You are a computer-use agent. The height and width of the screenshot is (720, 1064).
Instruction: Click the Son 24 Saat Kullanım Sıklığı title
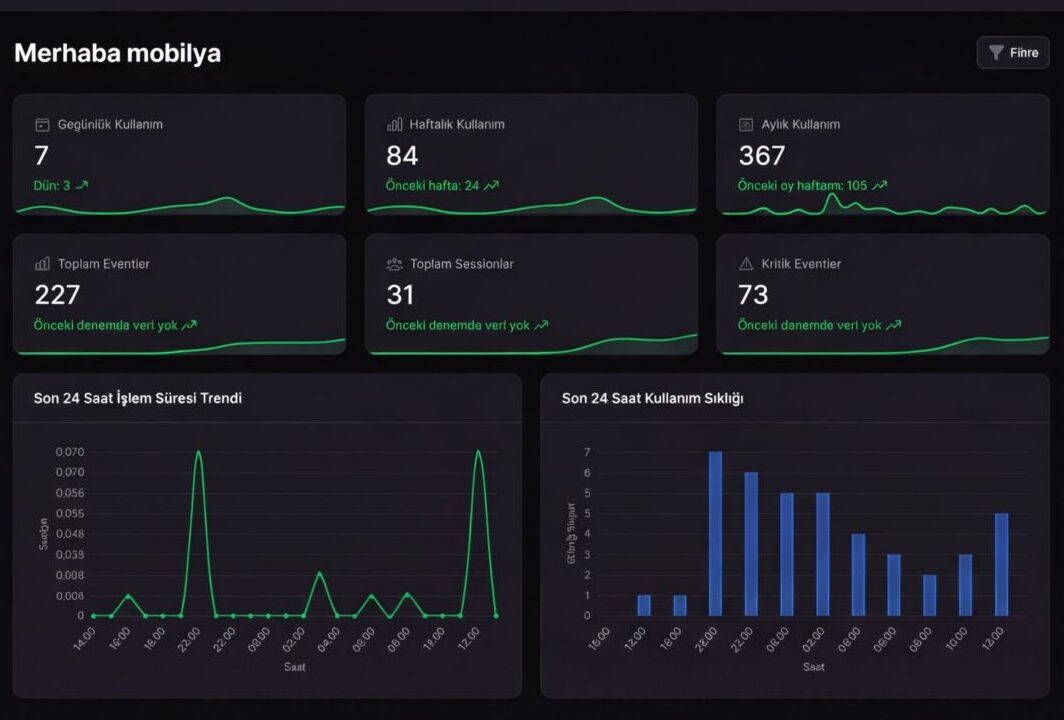pos(652,398)
